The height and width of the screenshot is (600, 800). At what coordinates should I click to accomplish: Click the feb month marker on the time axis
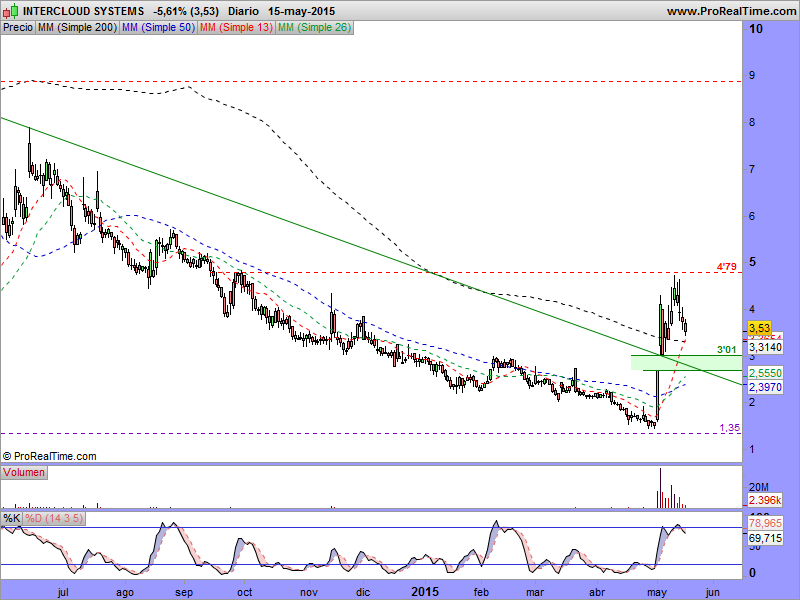[x=481, y=592]
